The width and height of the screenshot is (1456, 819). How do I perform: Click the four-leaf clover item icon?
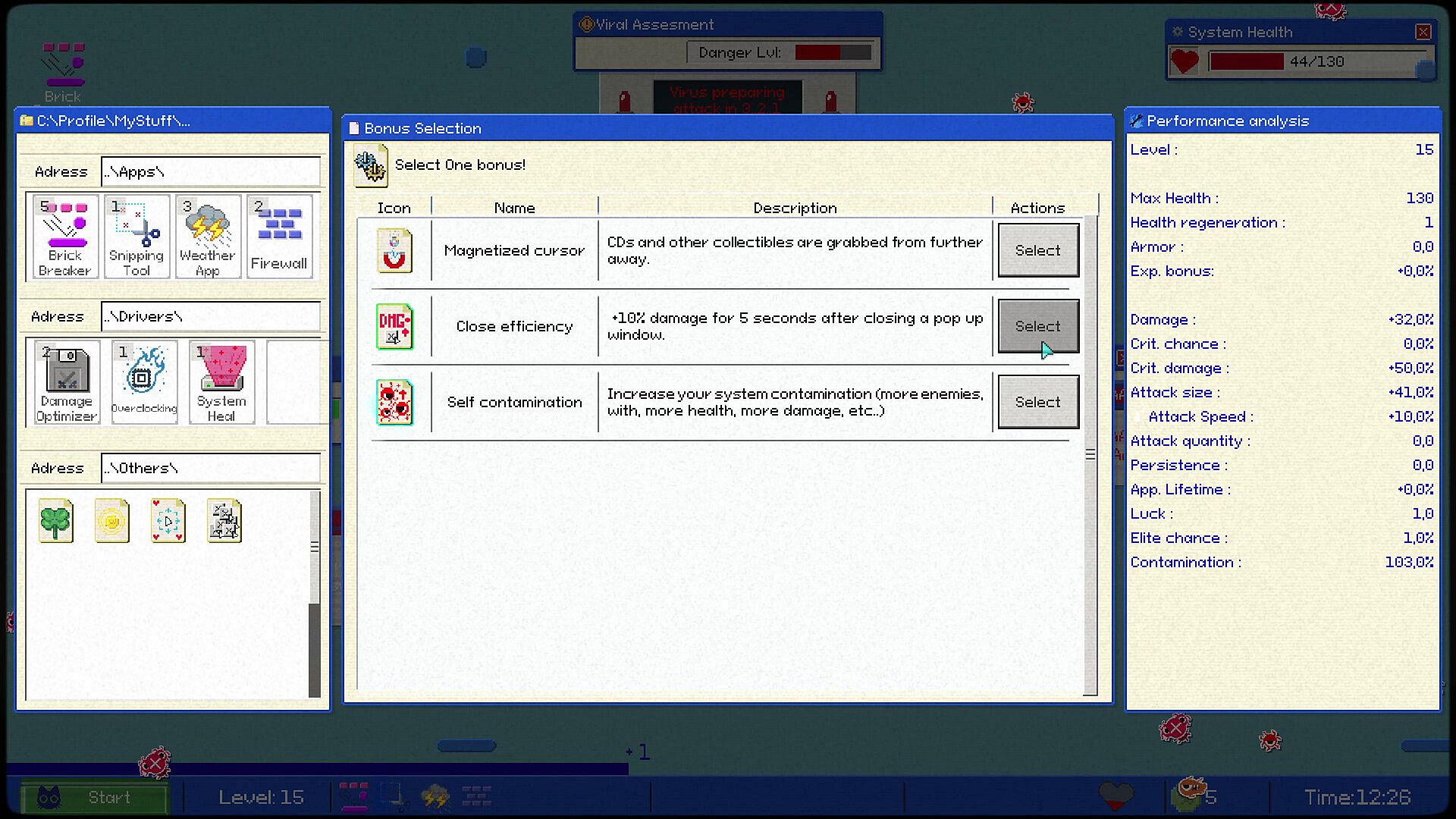pos(56,521)
